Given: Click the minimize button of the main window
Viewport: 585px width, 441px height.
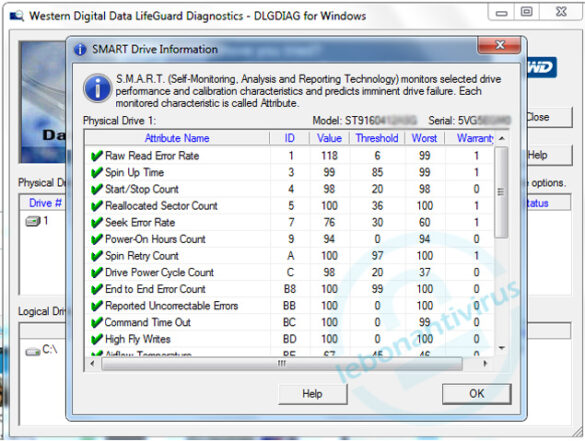Looking at the screenshot, I should [501, 12].
